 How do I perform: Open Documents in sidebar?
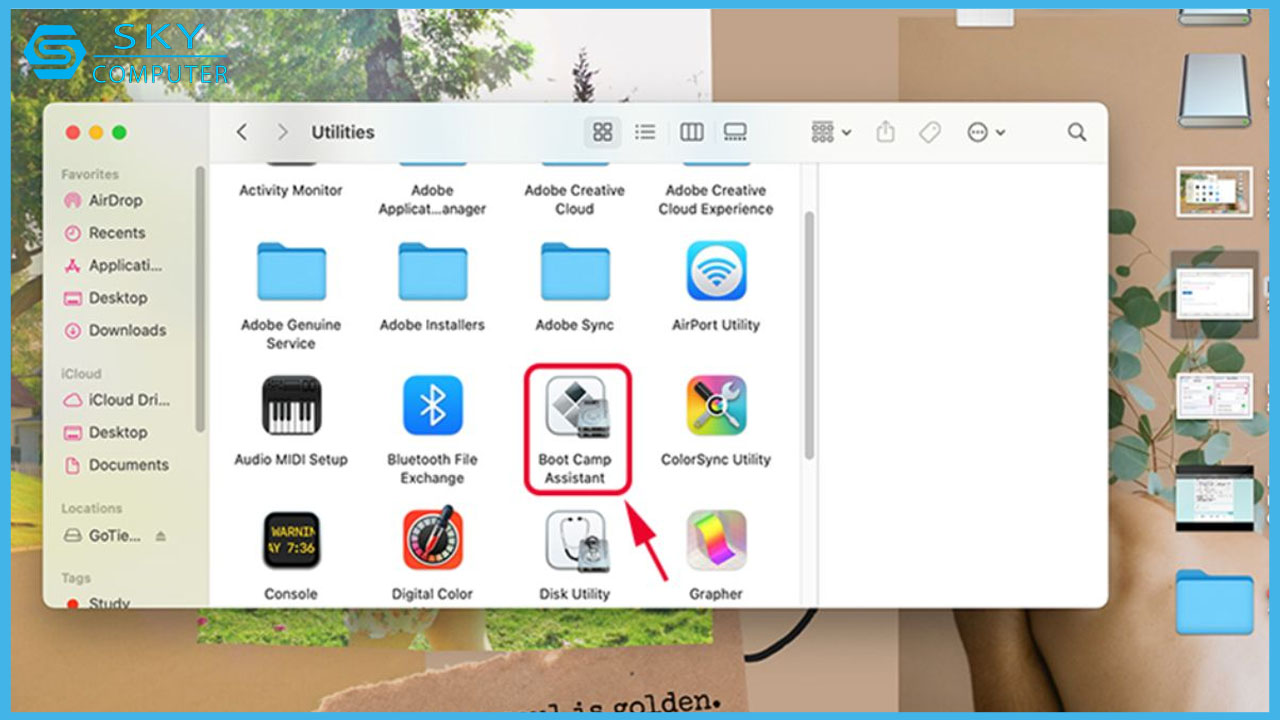point(127,465)
